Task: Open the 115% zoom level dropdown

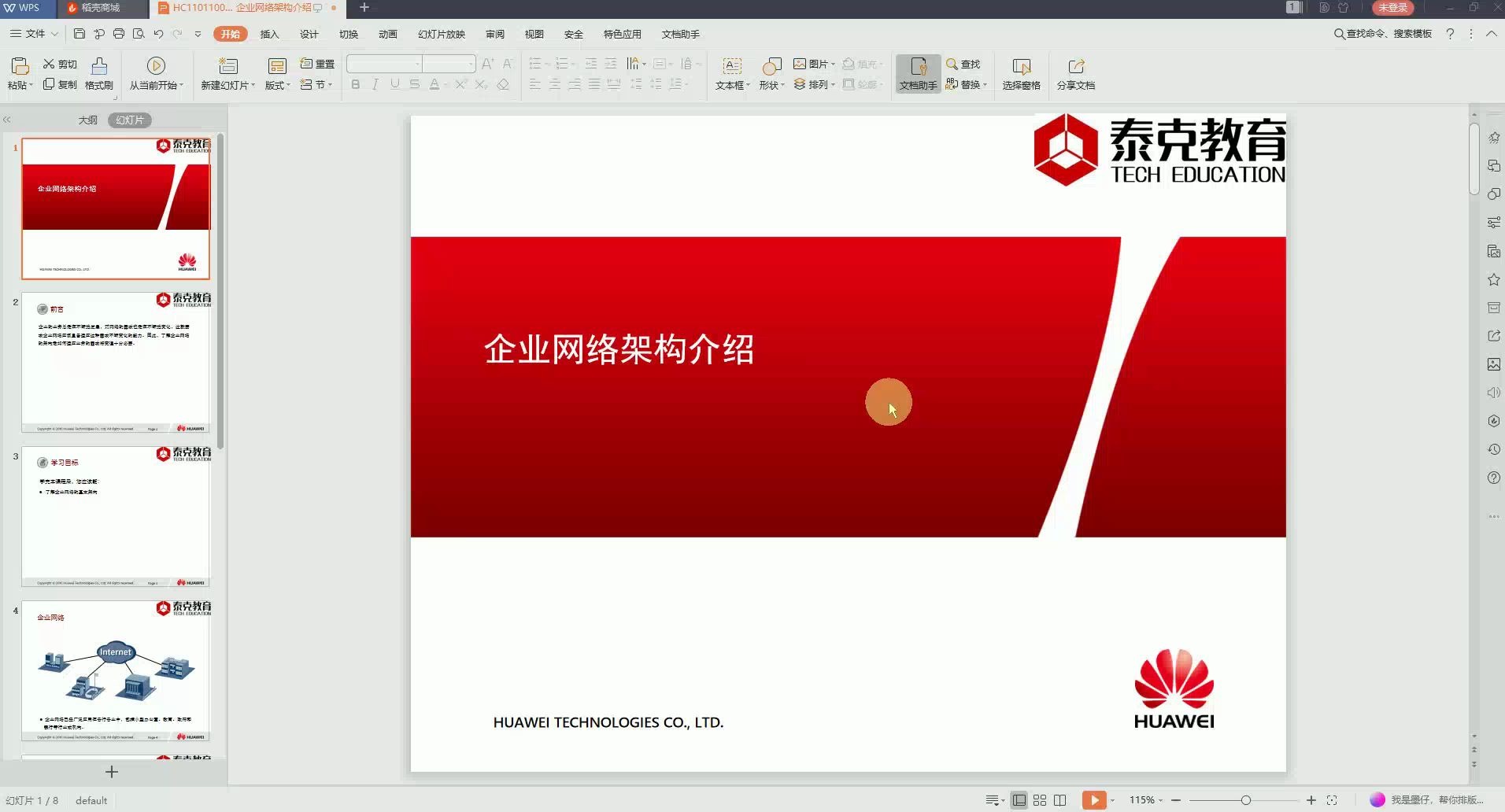Action: tap(1146, 800)
